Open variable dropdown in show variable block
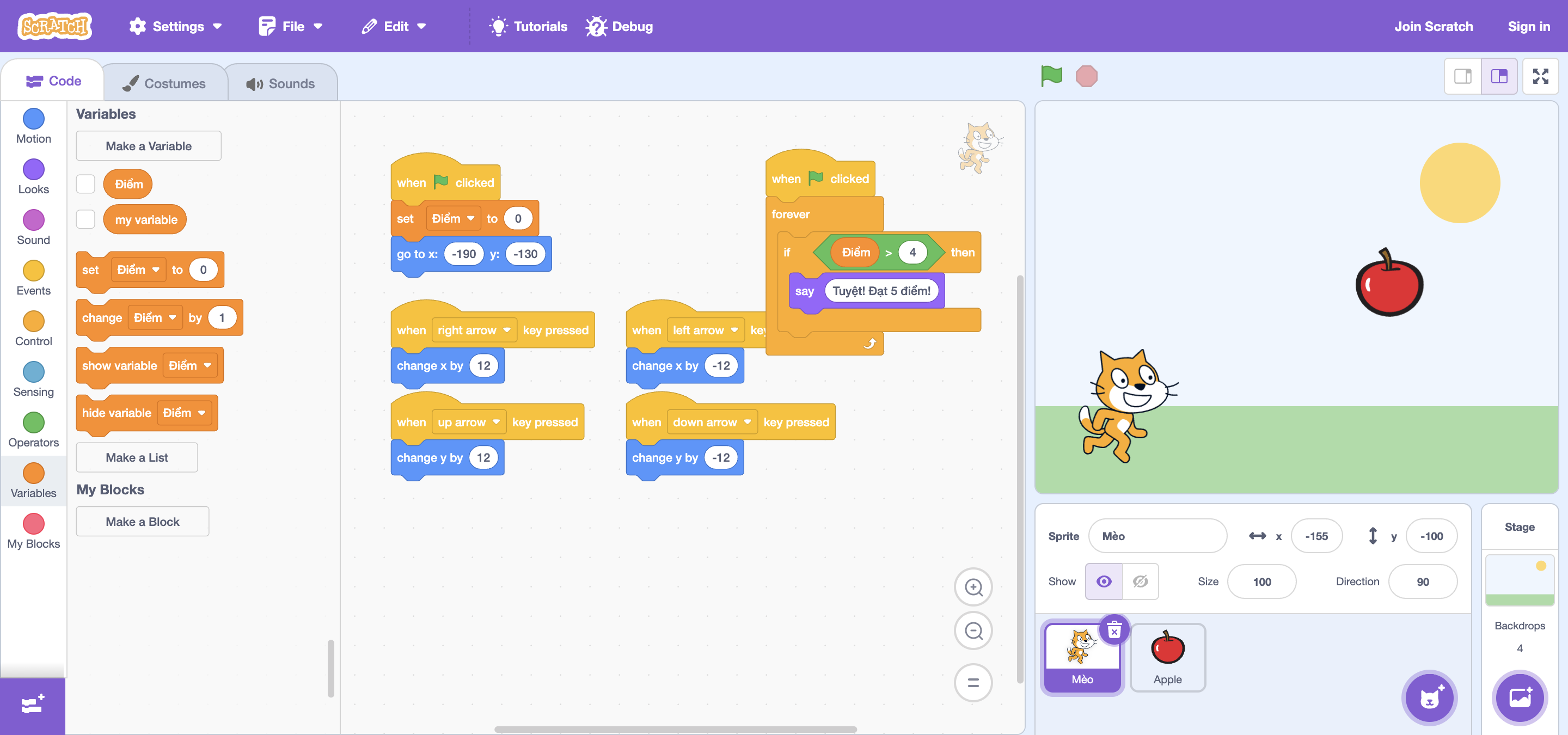Viewport: 1568px width, 735px height. (x=190, y=365)
